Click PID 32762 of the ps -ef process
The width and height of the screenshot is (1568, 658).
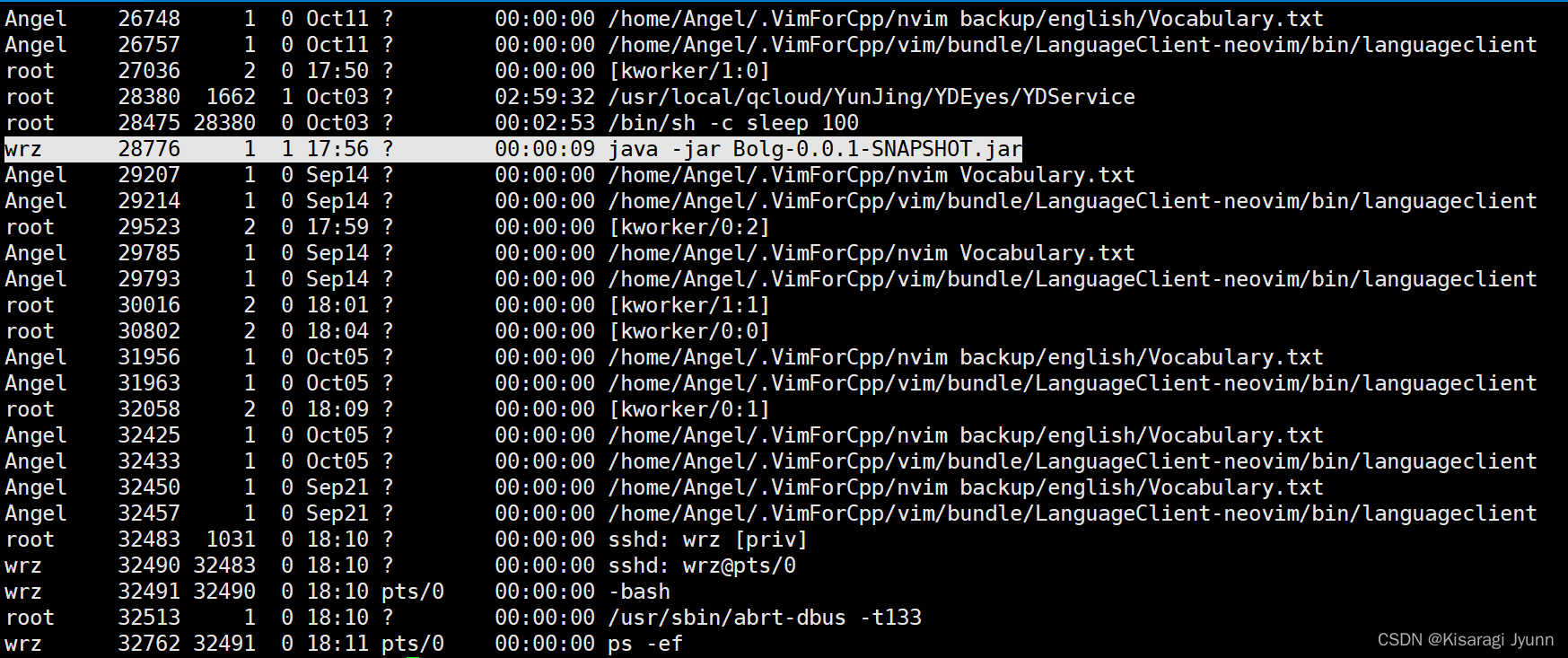(149, 644)
